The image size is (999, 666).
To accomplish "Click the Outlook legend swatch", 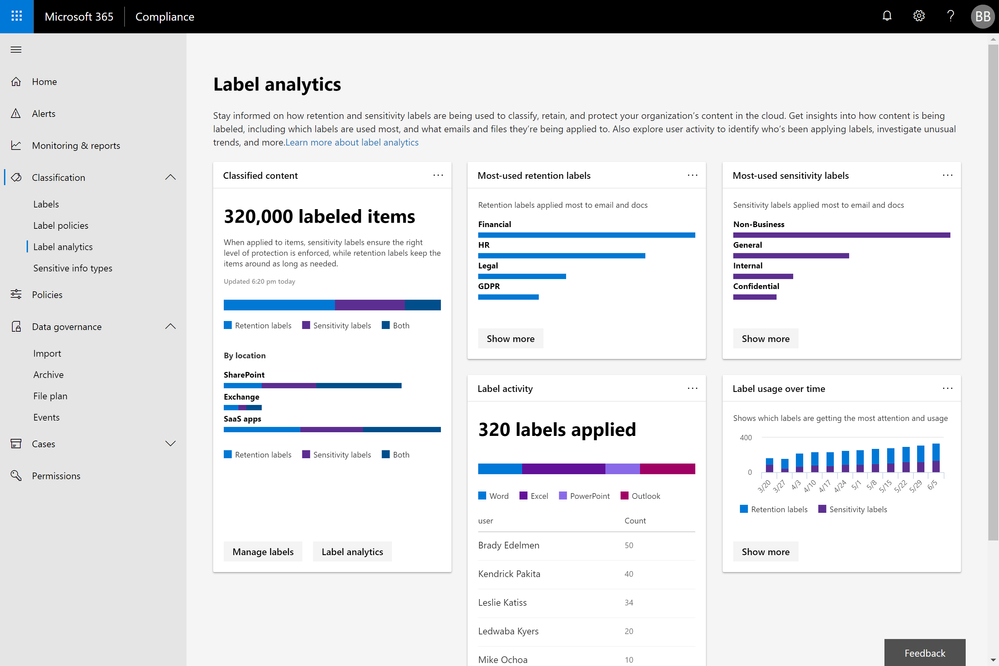I will pos(624,496).
